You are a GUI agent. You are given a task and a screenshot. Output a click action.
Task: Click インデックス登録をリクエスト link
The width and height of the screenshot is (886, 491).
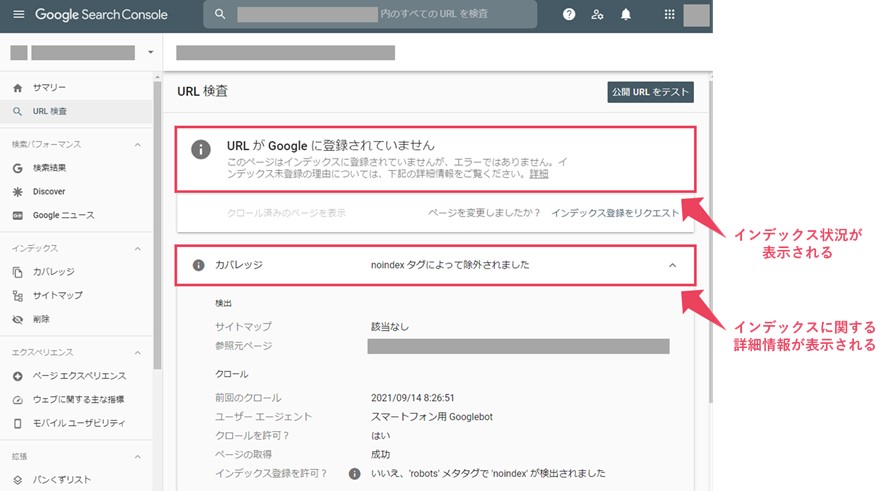614,213
